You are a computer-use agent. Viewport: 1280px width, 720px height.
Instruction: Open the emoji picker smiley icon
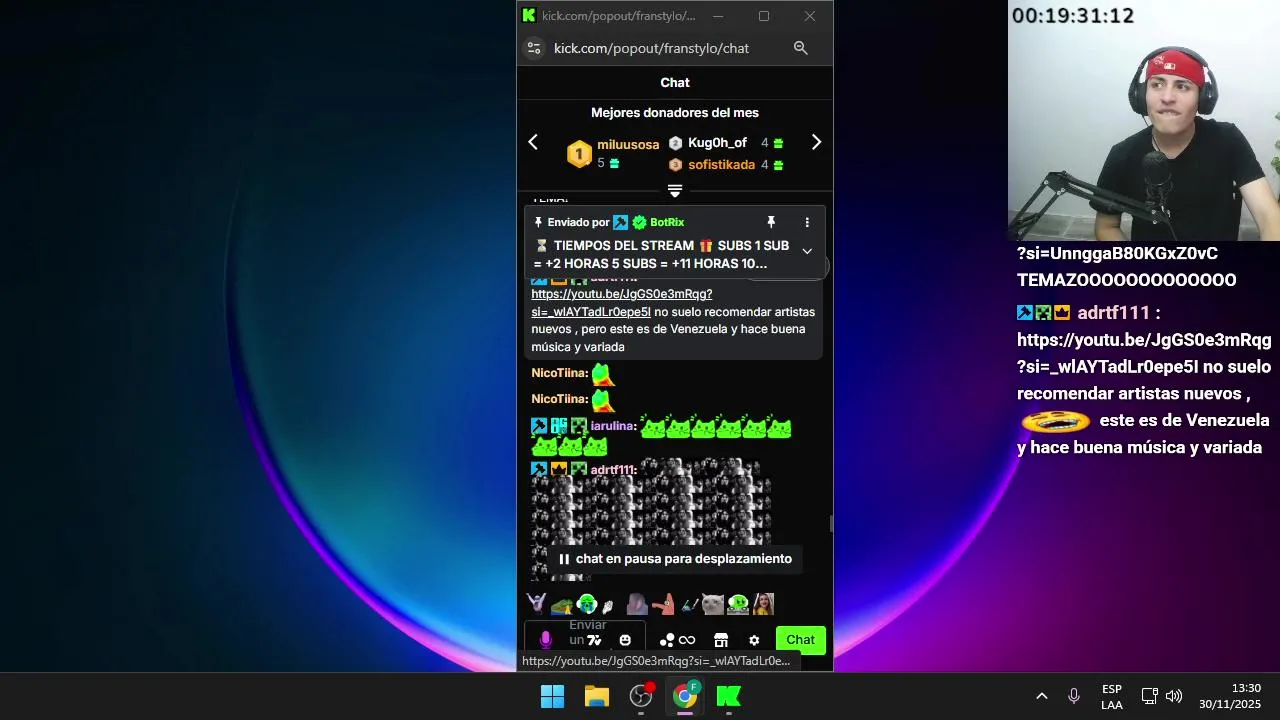click(625, 640)
